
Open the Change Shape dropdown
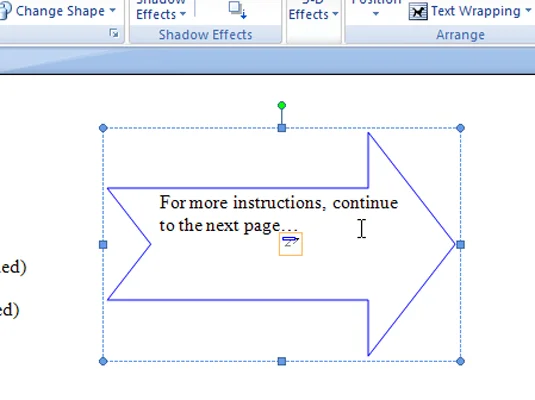point(58,11)
